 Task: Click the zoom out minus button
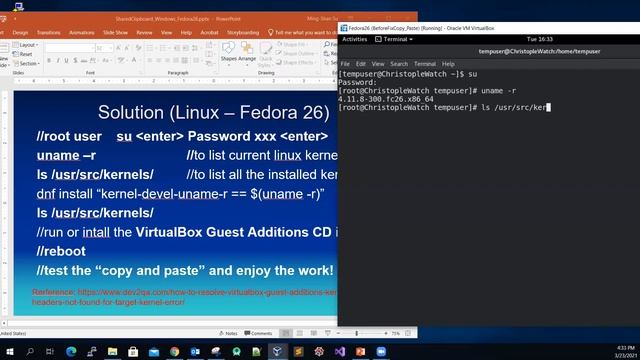338,333
